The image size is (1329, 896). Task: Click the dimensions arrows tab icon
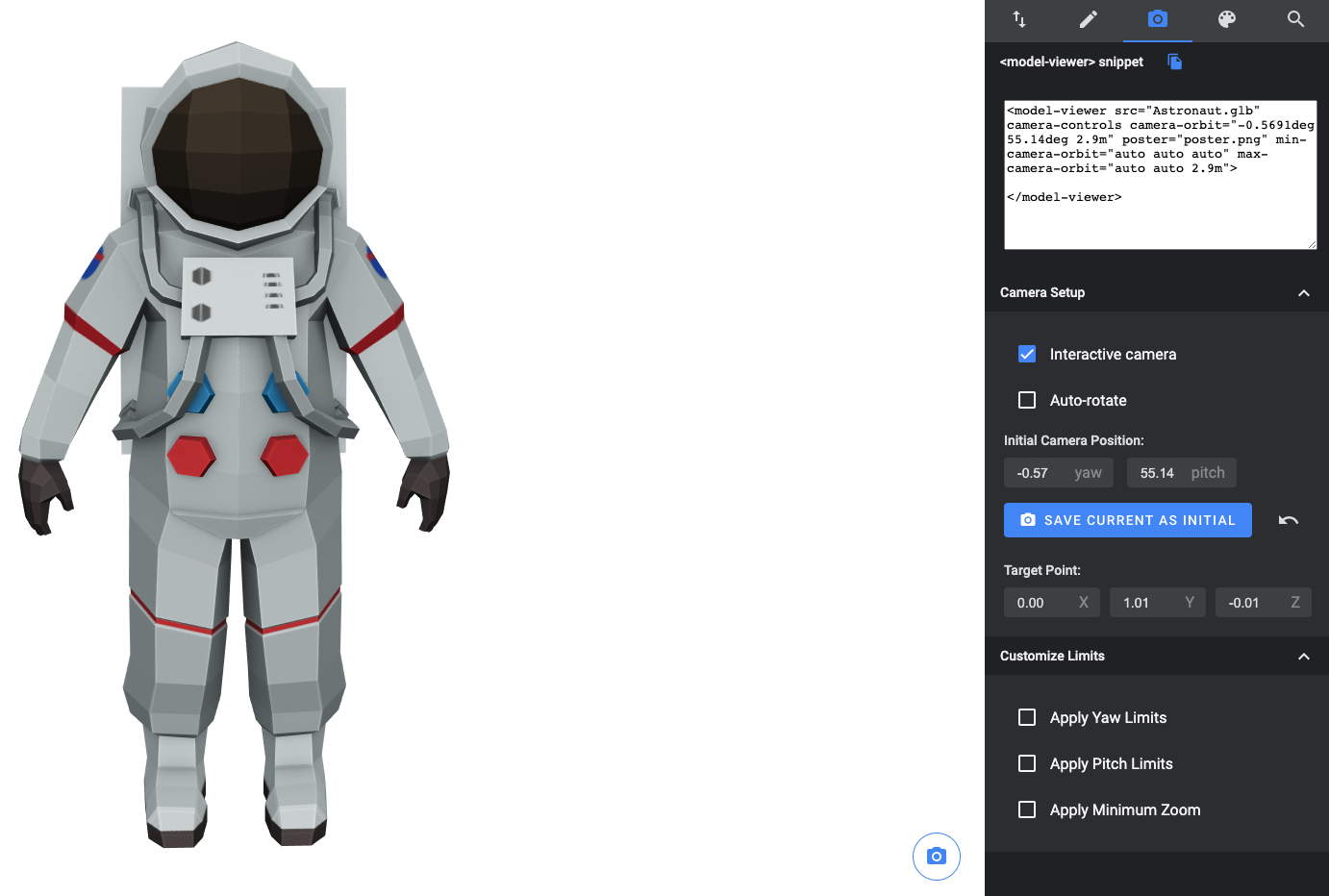click(1018, 19)
